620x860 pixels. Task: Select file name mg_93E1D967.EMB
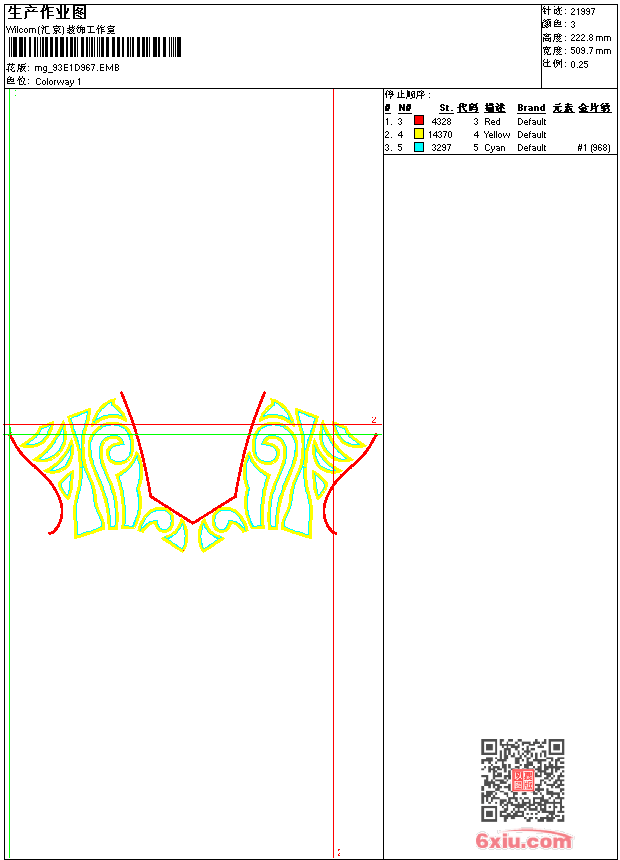click(77, 67)
